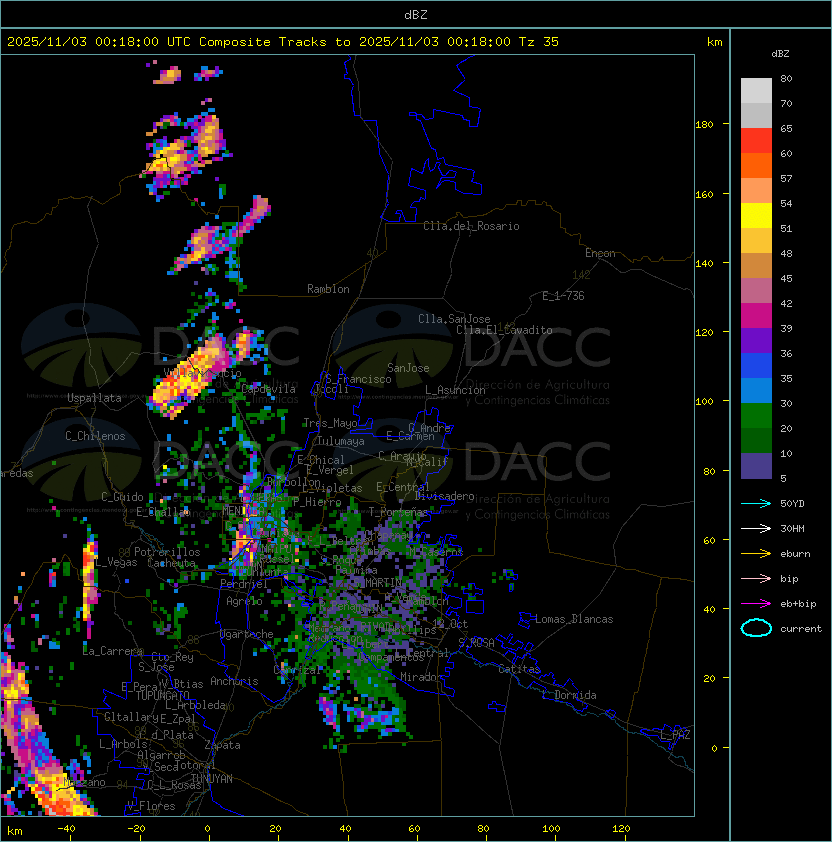
Task: Click the 'Ramblon' map label
Action: tap(328, 289)
